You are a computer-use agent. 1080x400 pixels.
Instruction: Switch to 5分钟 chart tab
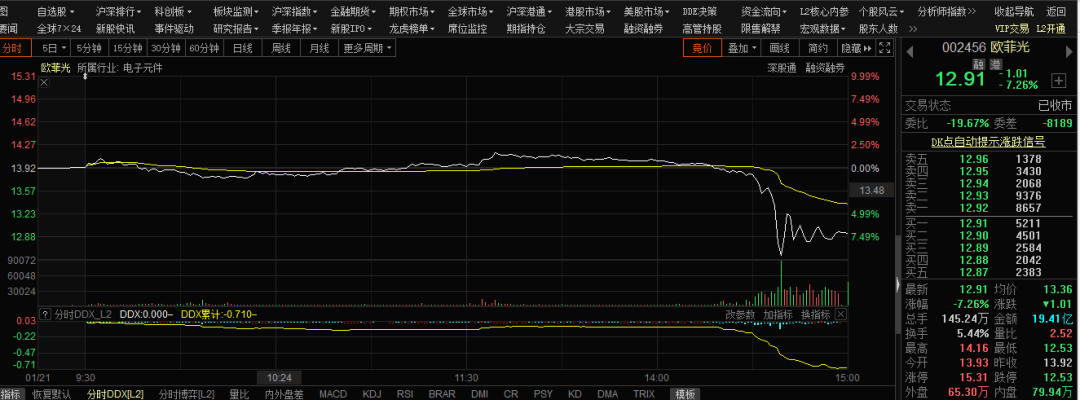(89, 48)
